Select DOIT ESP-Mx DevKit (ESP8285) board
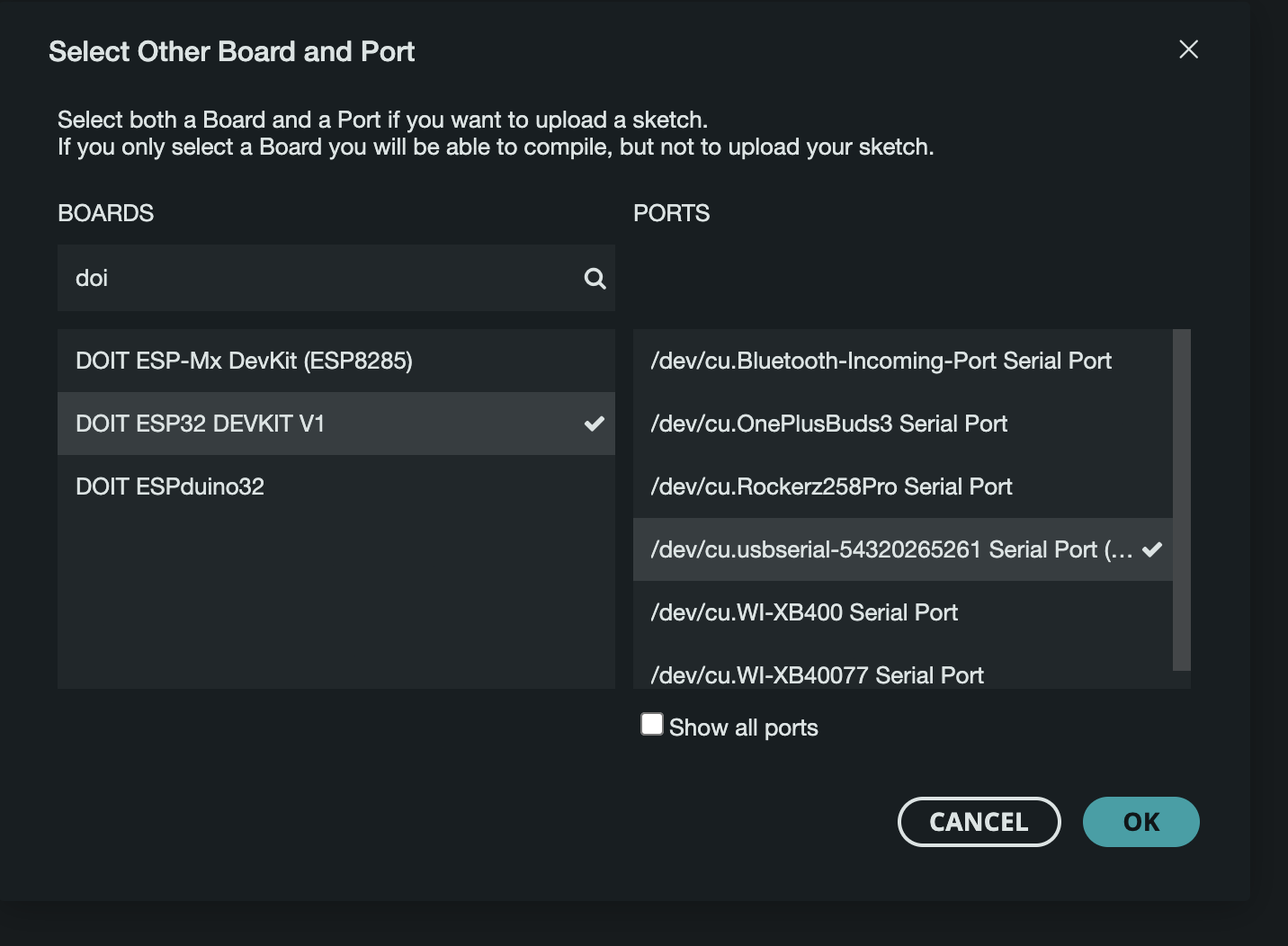Image resolution: width=1288 pixels, height=946 pixels. [336, 361]
